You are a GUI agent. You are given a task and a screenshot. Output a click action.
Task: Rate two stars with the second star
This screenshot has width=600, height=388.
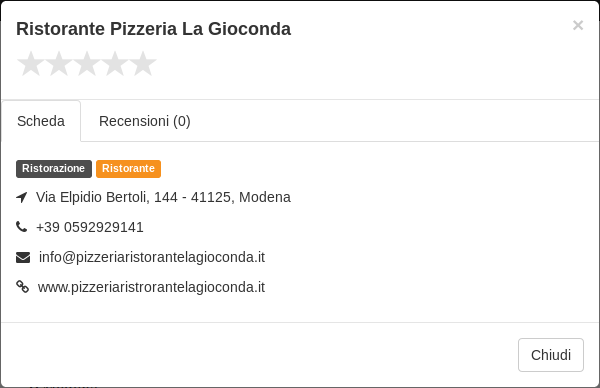point(59,64)
